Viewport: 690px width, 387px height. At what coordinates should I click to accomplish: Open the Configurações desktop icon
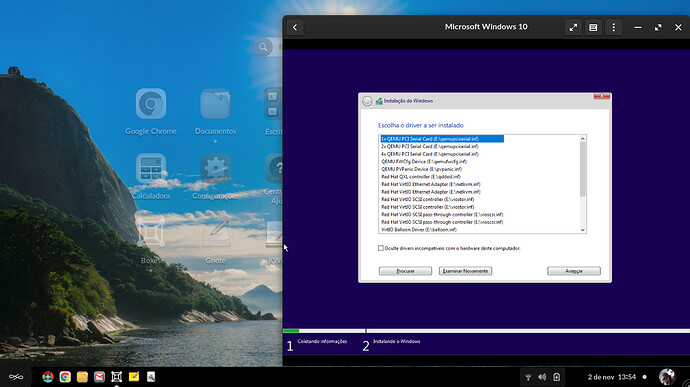coord(215,168)
